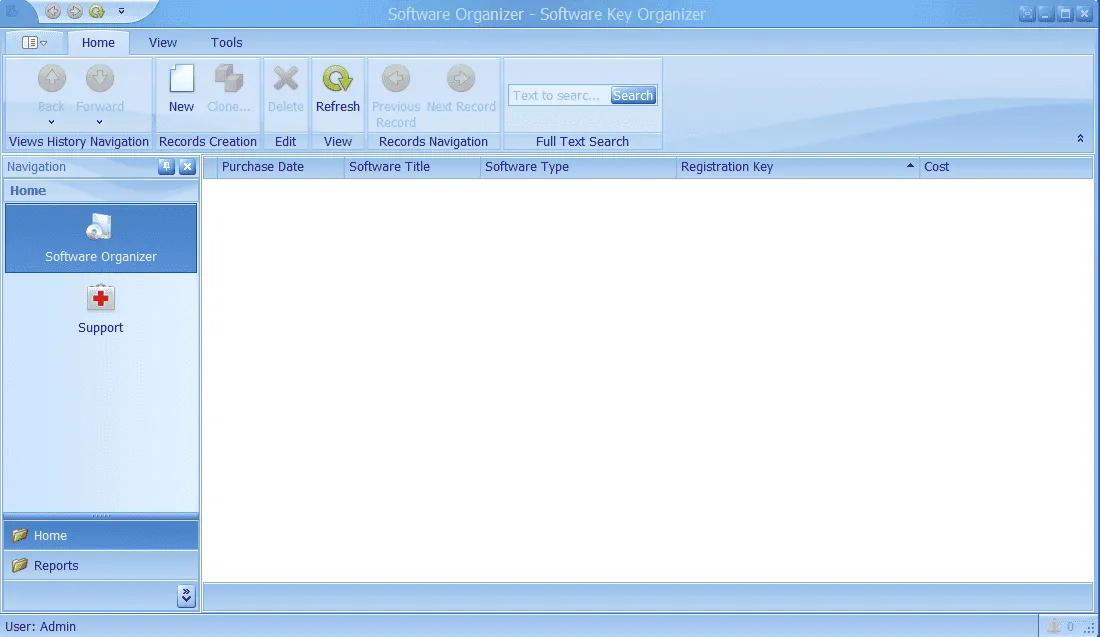Collapse the ribbon with double chevron
This screenshot has height=637, width=1100.
pos(1080,139)
